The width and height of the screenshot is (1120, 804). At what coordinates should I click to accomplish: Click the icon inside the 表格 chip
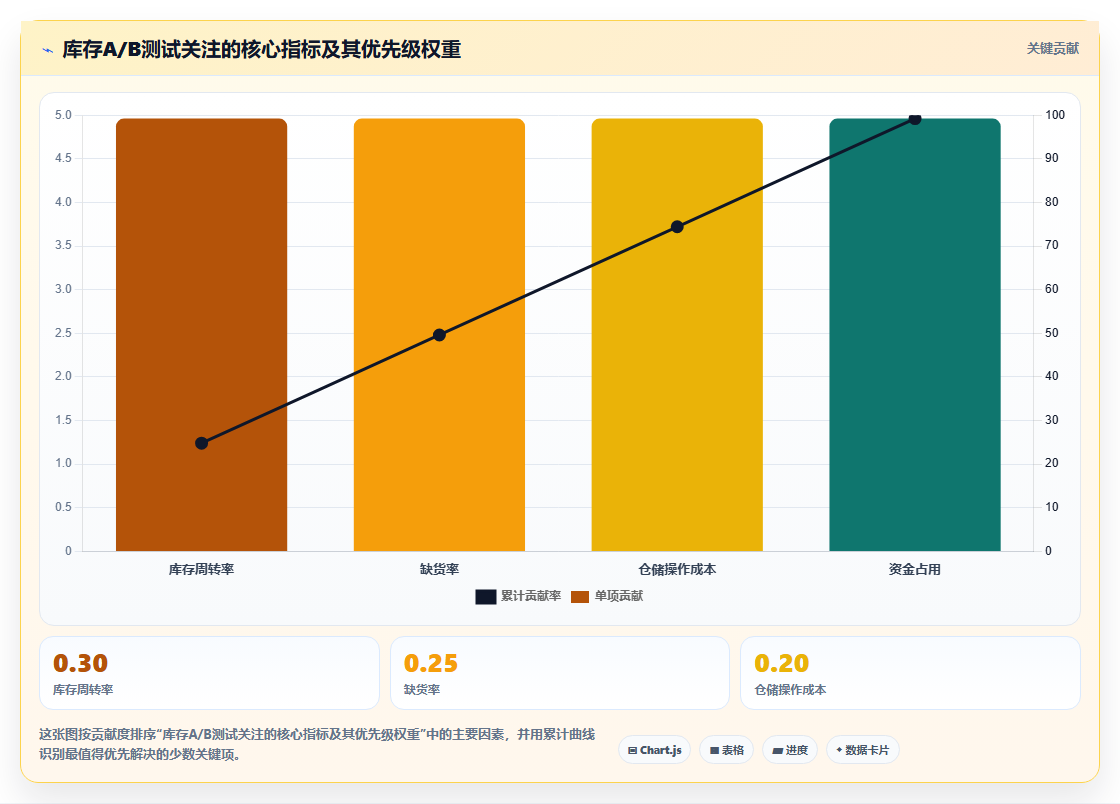click(x=714, y=750)
